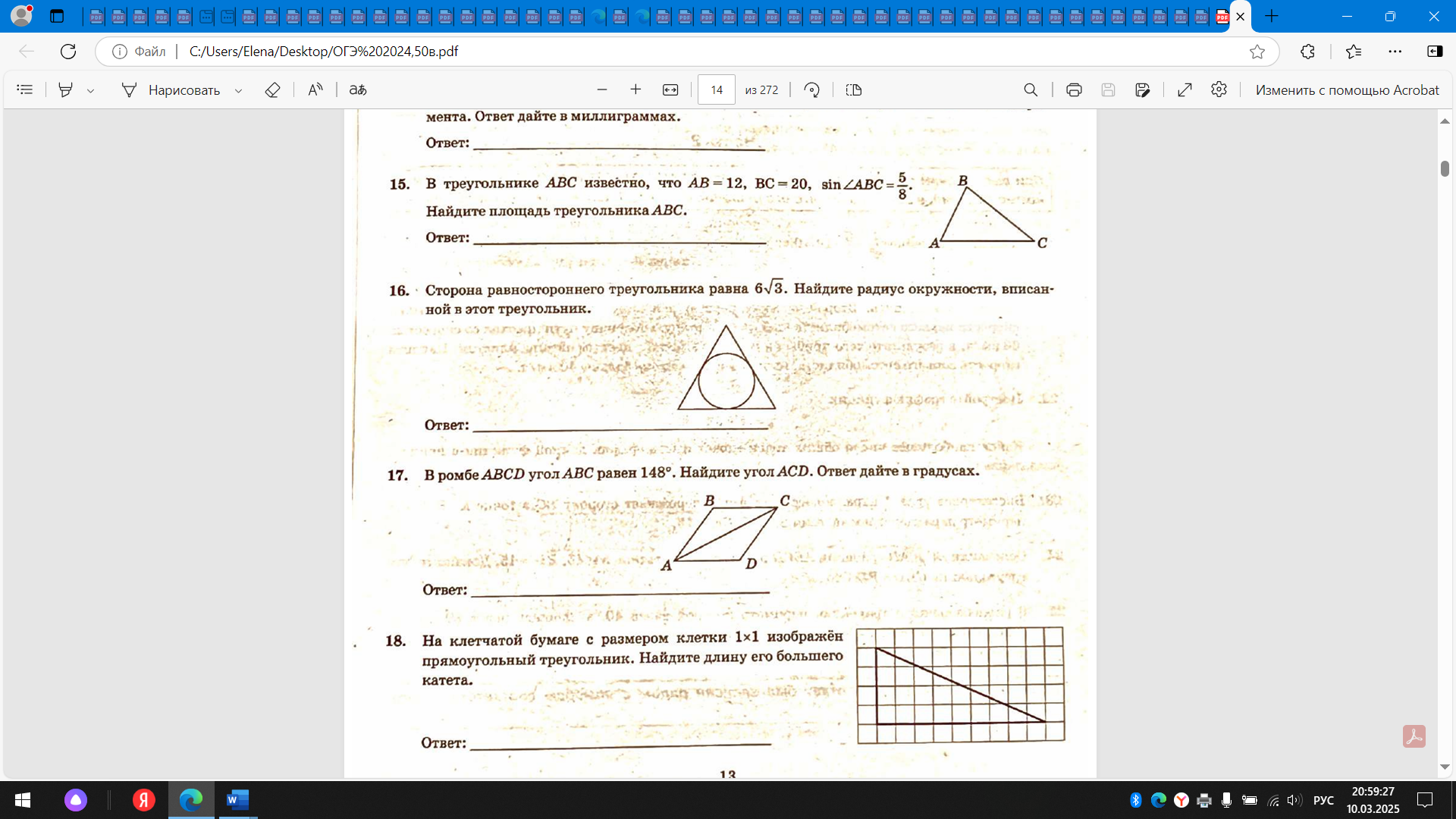Image resolution: width=1456 pixels, height=819 pixels.
Task: Print the PDF document
Action: tap(1073, 89)
